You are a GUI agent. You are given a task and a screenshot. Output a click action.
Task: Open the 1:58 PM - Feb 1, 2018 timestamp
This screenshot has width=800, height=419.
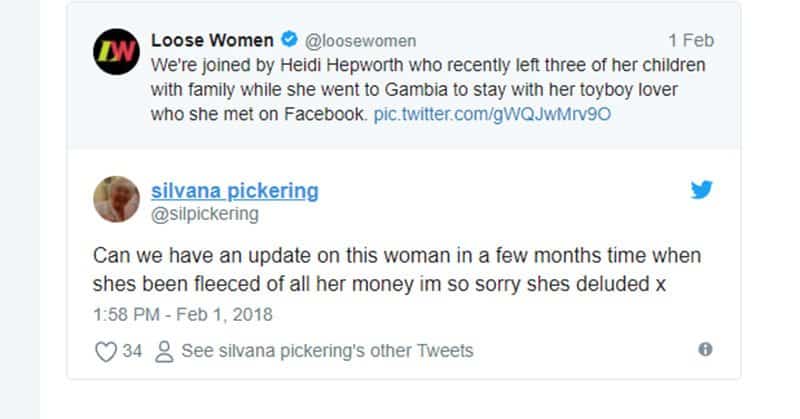click(x=183, y=314)
